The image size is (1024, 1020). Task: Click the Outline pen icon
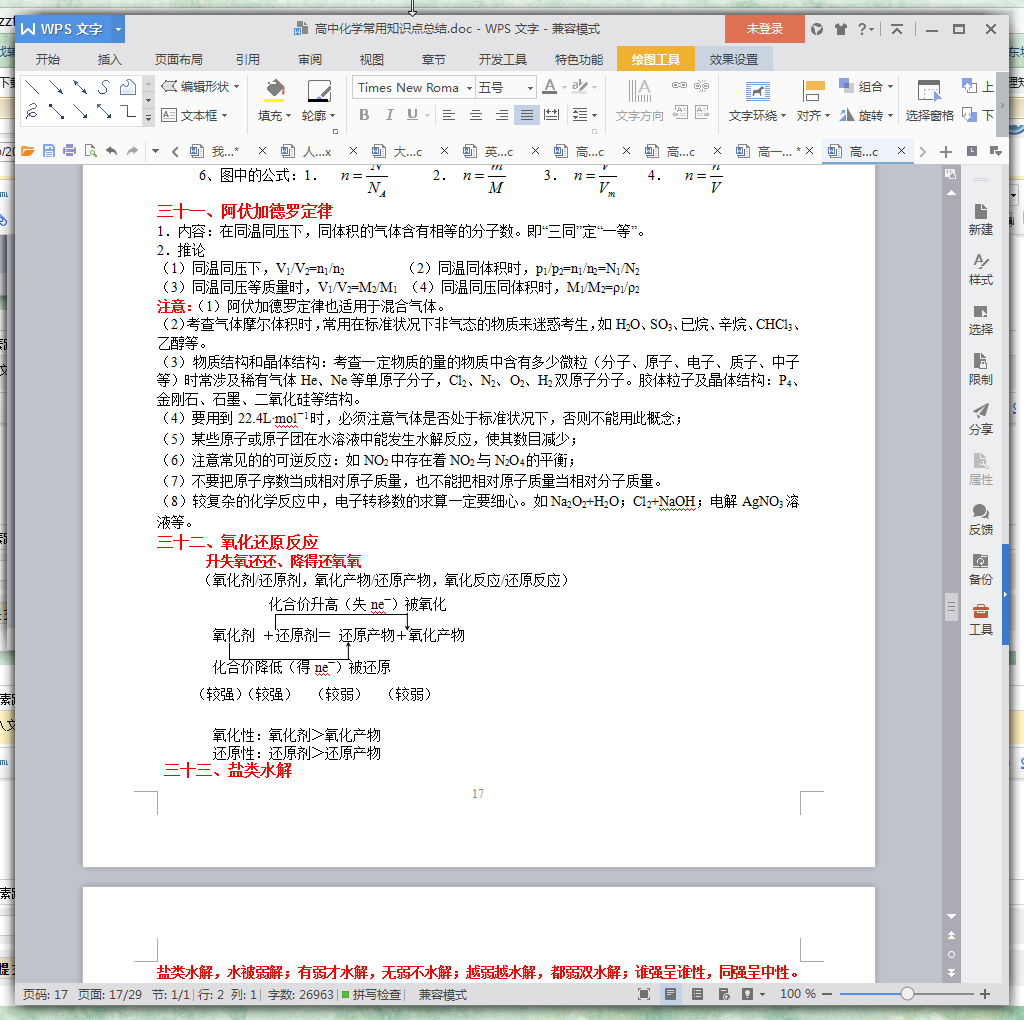[x=319, y=91]
